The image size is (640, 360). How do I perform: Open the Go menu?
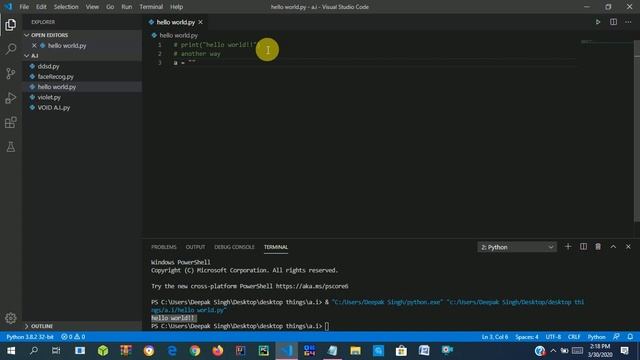tap(110, 7)
